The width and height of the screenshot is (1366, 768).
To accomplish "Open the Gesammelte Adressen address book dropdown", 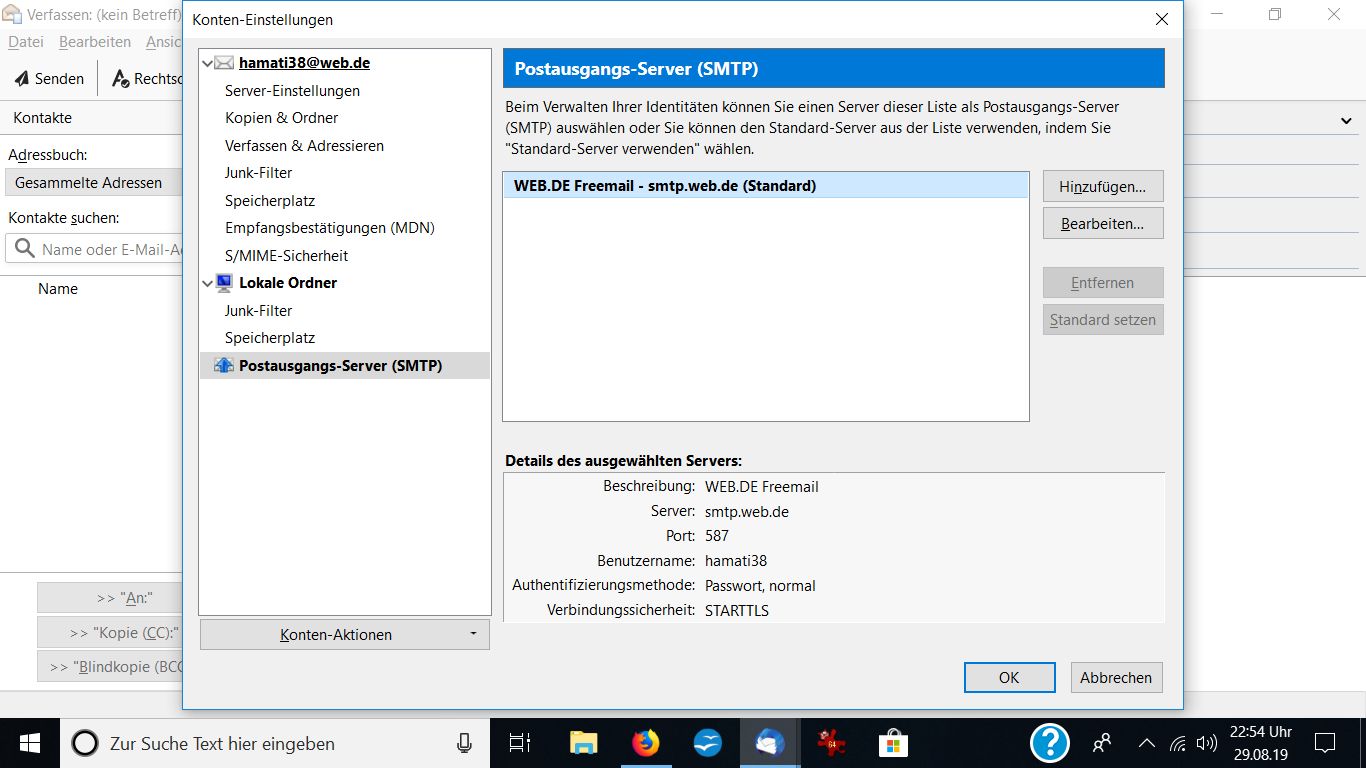I will click(95, 183).
